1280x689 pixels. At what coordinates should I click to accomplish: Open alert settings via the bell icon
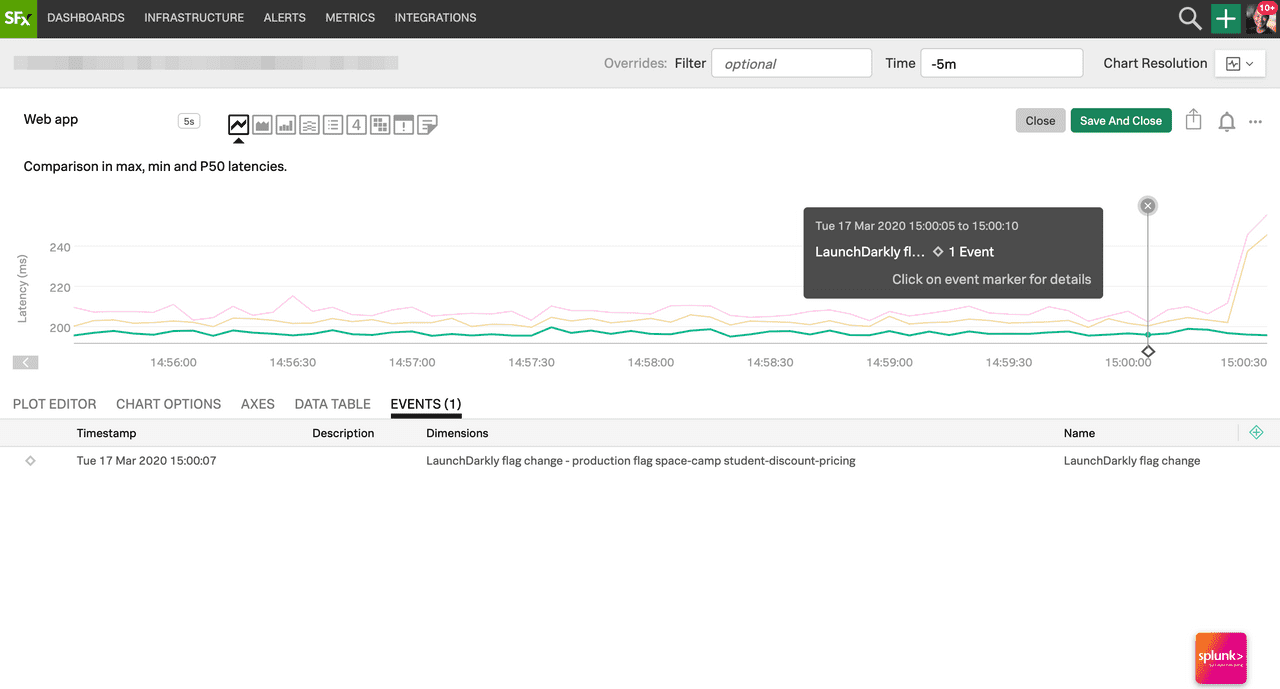point(1226,120)
